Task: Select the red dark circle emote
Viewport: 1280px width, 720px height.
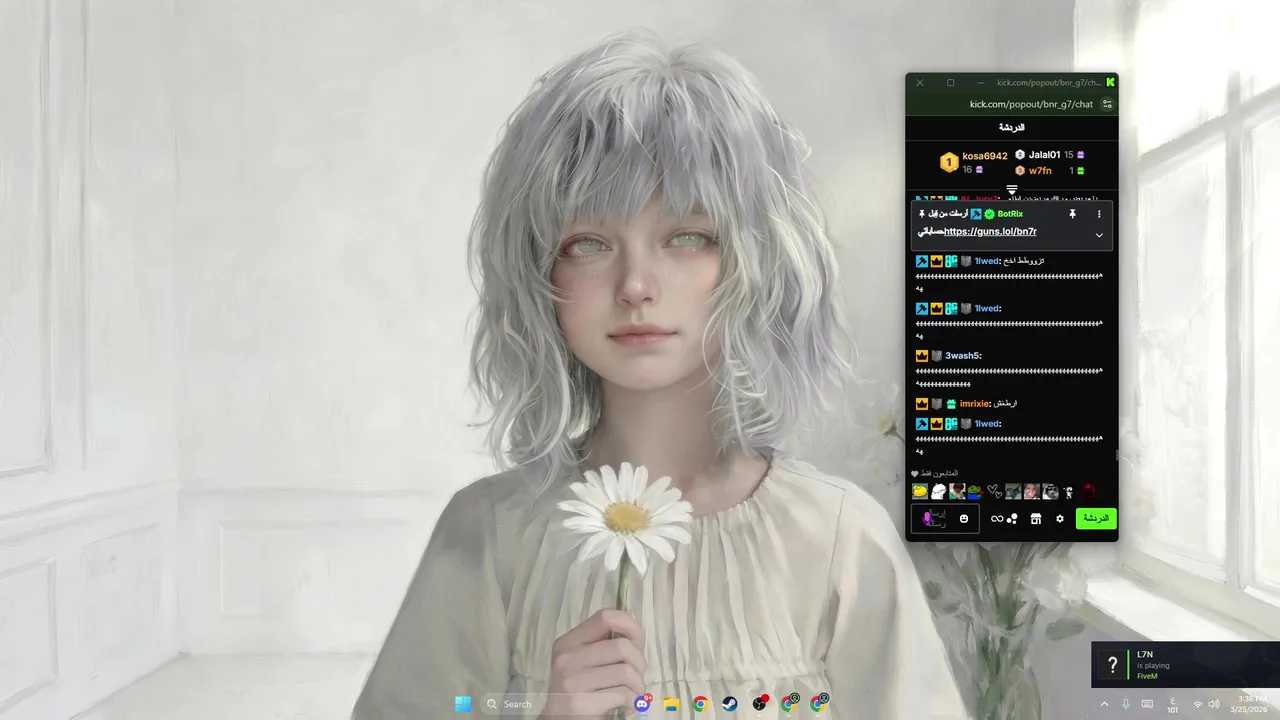Action: coord(1088,491)
